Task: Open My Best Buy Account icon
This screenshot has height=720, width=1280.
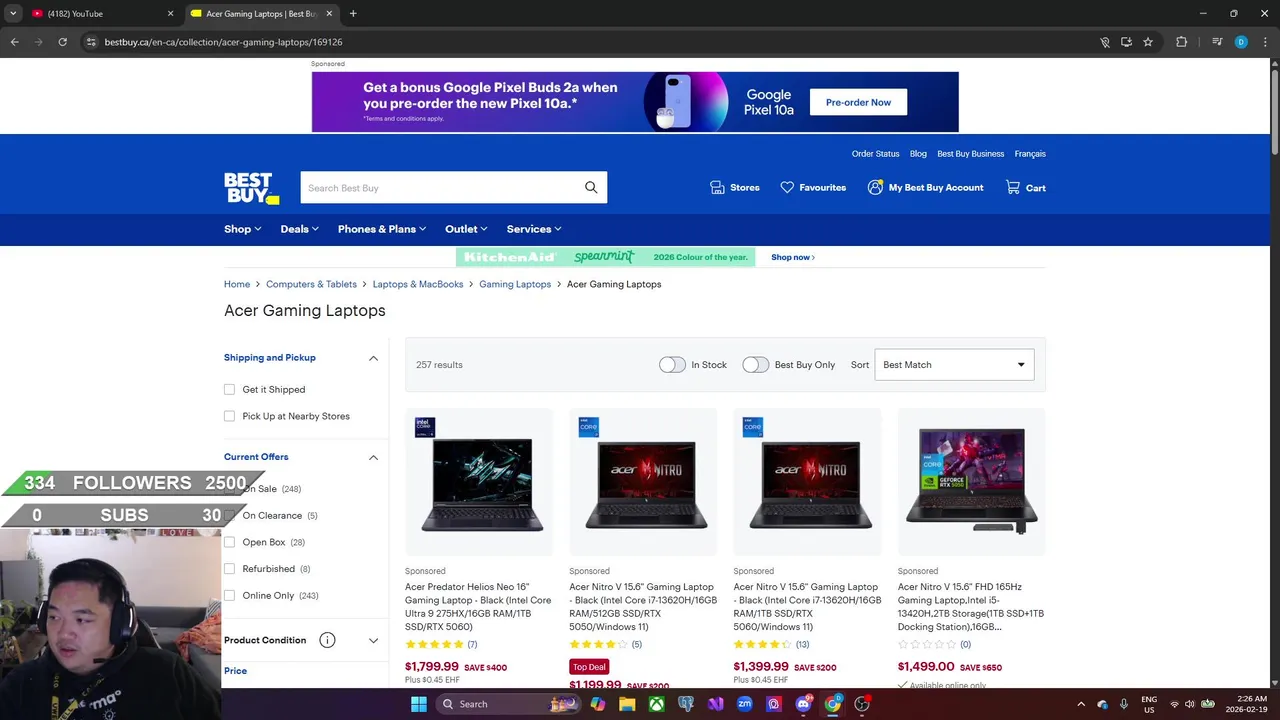Action: [x=875, y=187]
